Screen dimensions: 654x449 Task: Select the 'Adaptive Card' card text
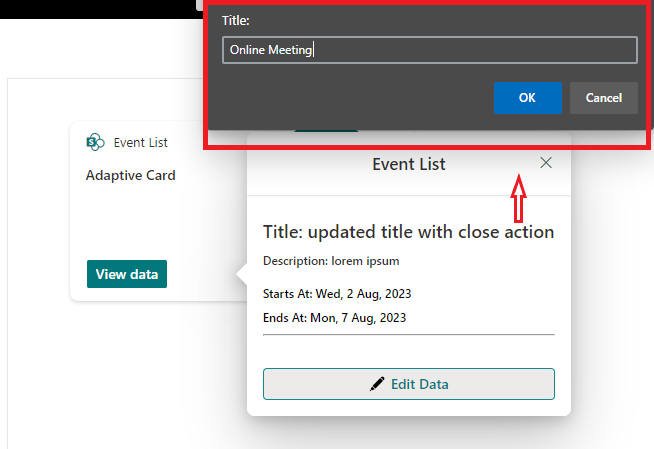coord(131,175)
